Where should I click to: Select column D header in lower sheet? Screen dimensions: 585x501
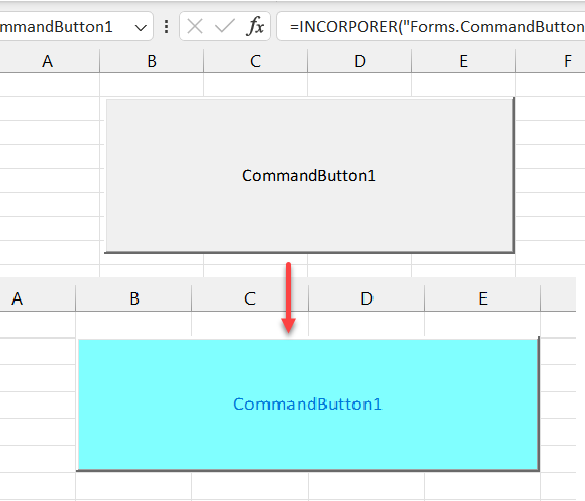pos(366,298)
